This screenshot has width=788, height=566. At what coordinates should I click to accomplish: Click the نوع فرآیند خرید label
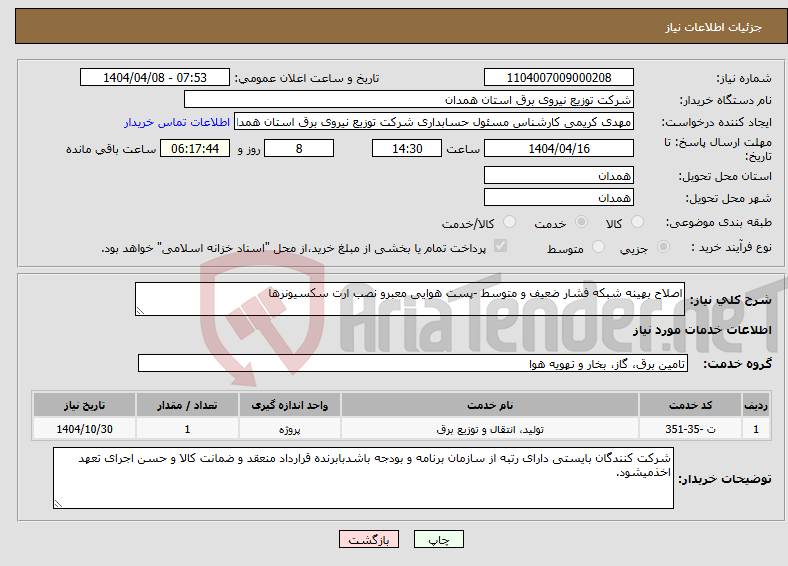[x=731, y=247]
